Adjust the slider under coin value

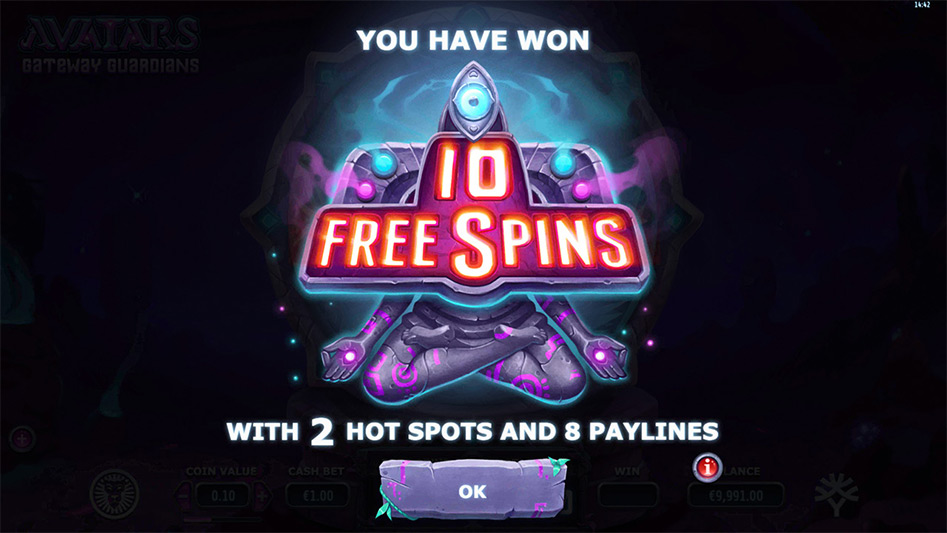(x=223, y=518)
